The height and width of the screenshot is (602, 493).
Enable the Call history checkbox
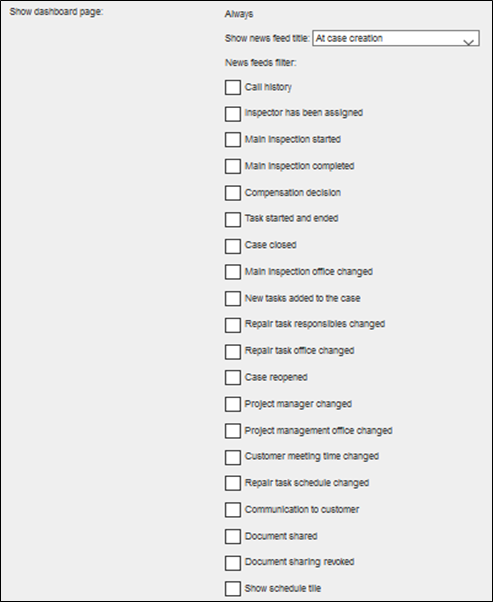click(x=233, y=88)
